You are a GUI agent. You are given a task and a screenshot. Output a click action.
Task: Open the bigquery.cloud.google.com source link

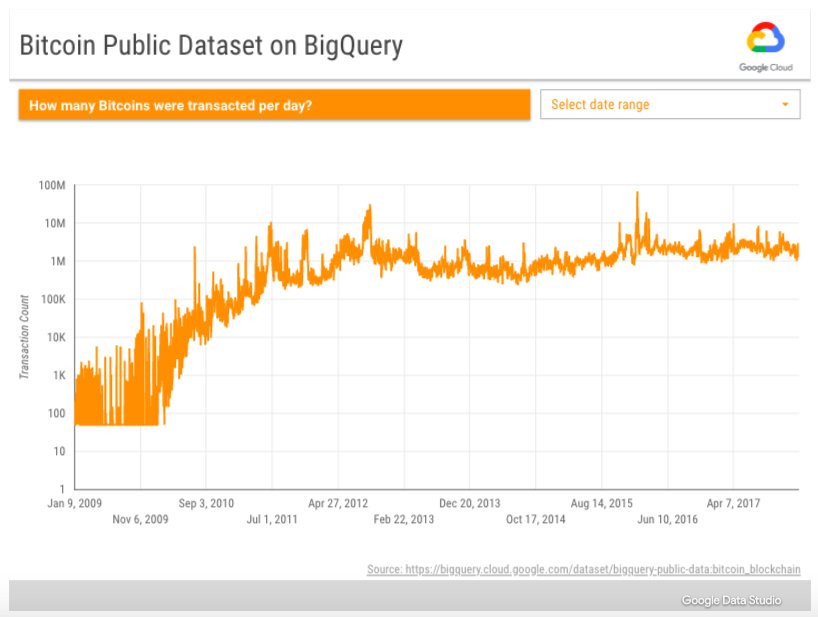pyautogui.click(x=583, y=569)
